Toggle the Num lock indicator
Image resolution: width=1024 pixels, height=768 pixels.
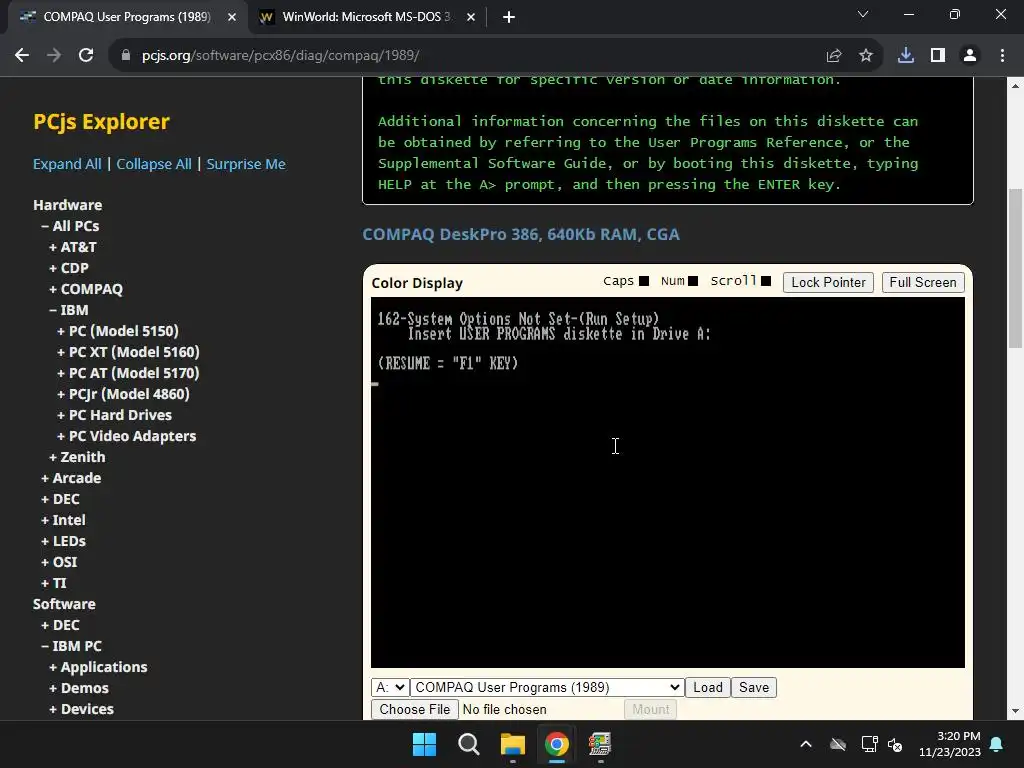tap(693, 281)
